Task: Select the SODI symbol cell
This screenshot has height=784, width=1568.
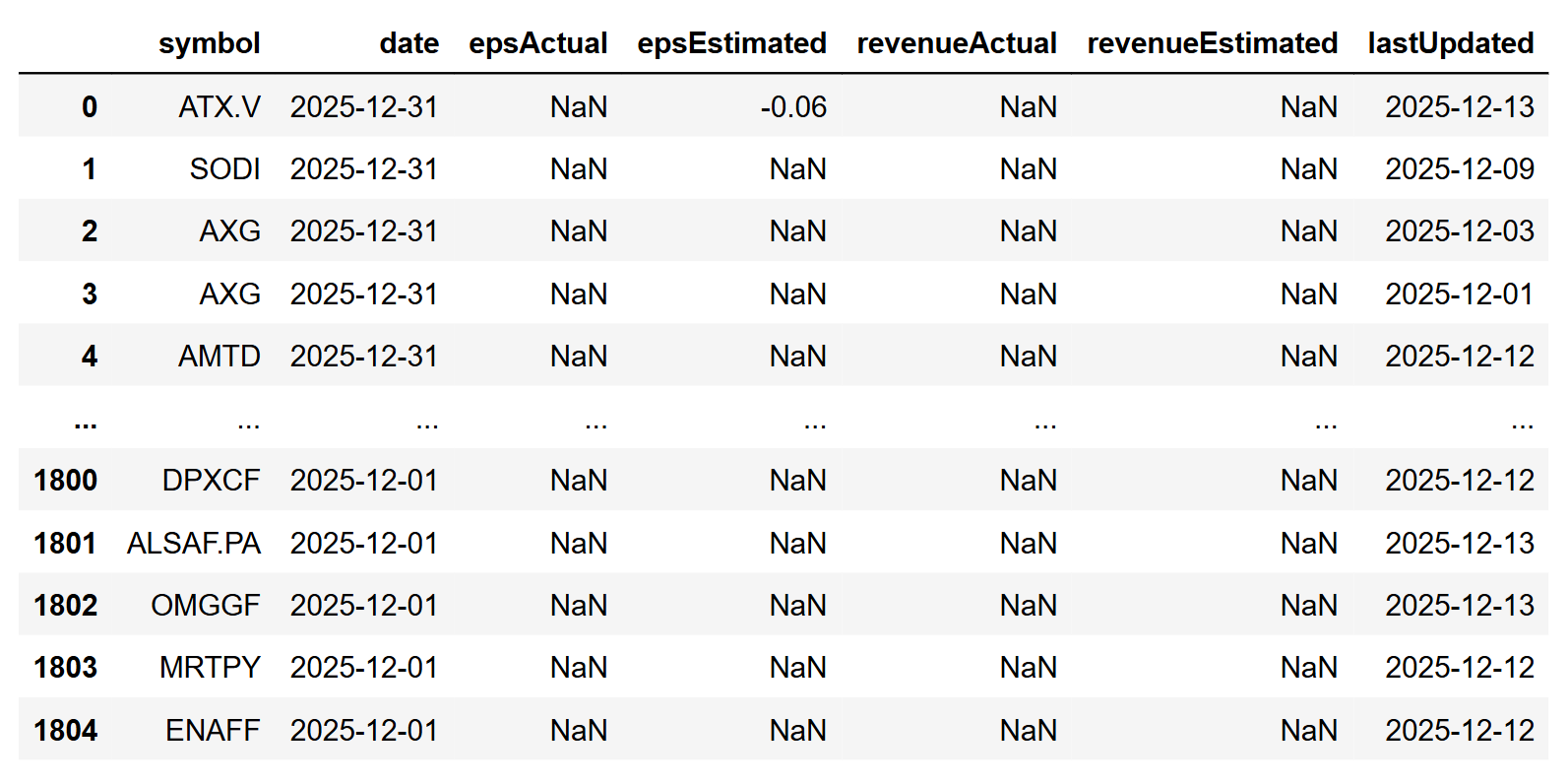Action: click(x=224, y=169)
